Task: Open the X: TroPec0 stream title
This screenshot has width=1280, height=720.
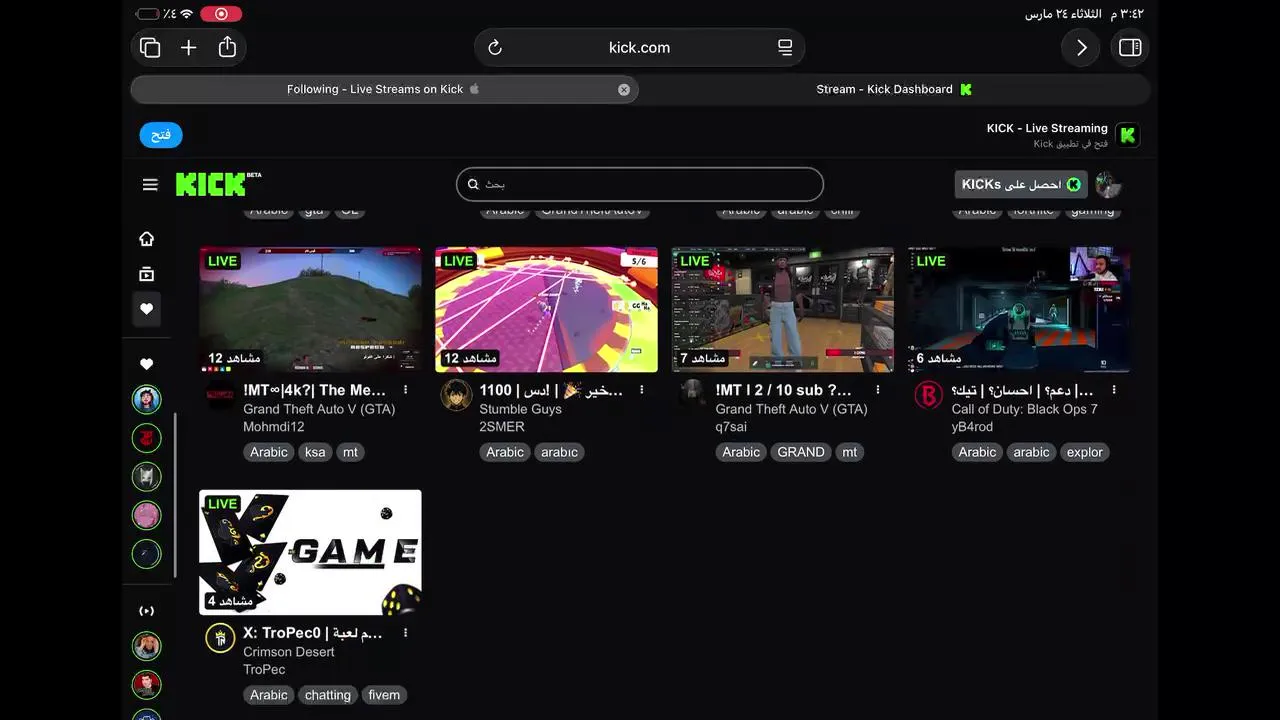Action: [x=313, y=633]
